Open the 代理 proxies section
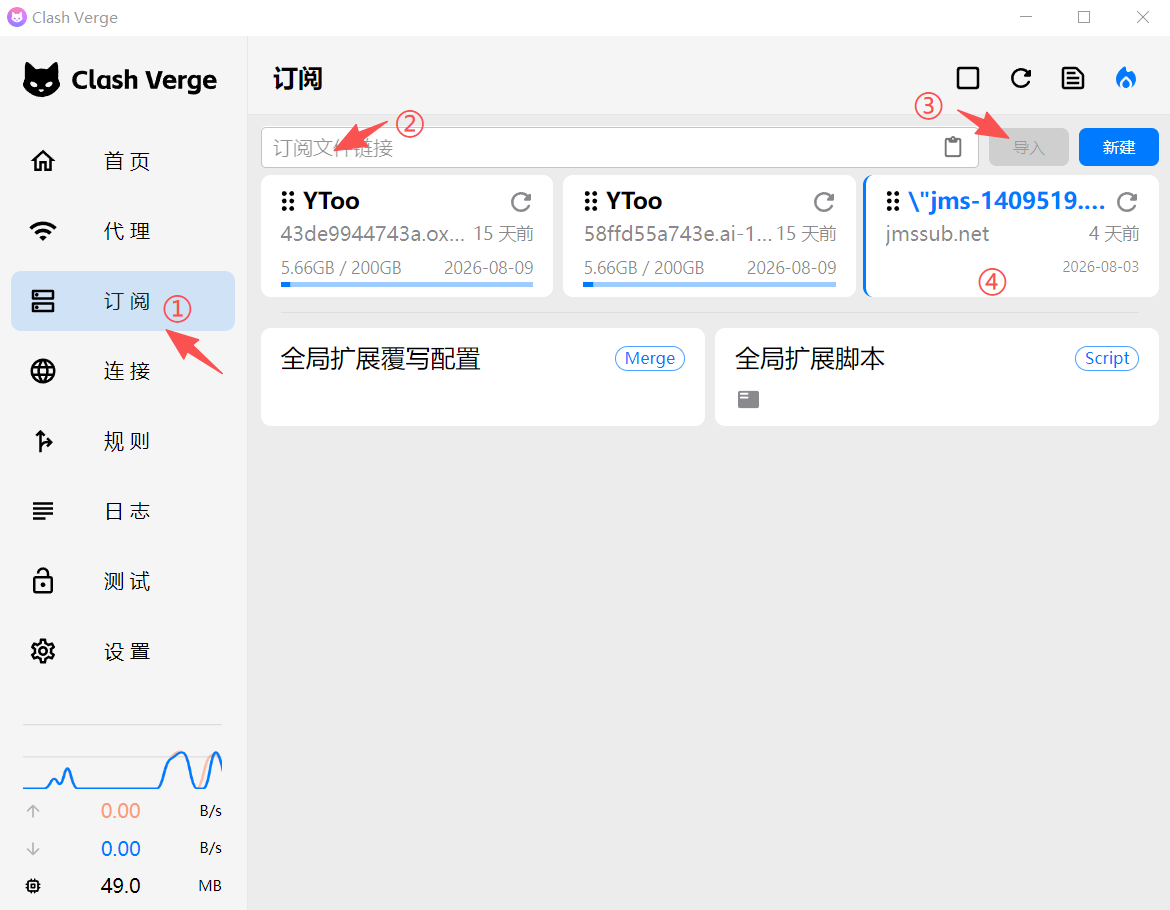 [x=122, y=231]
